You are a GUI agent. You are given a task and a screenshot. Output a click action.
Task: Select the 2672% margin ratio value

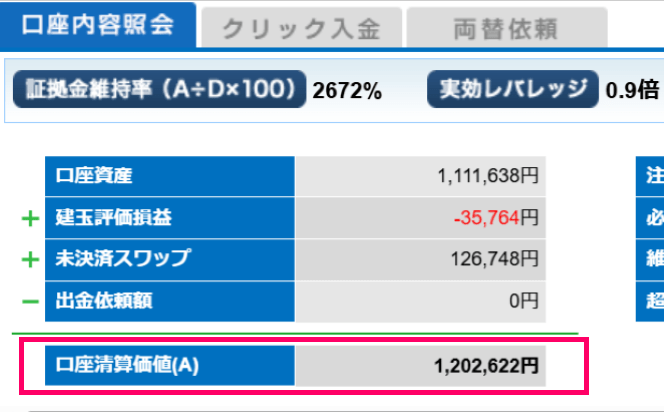tap(347, 91)
